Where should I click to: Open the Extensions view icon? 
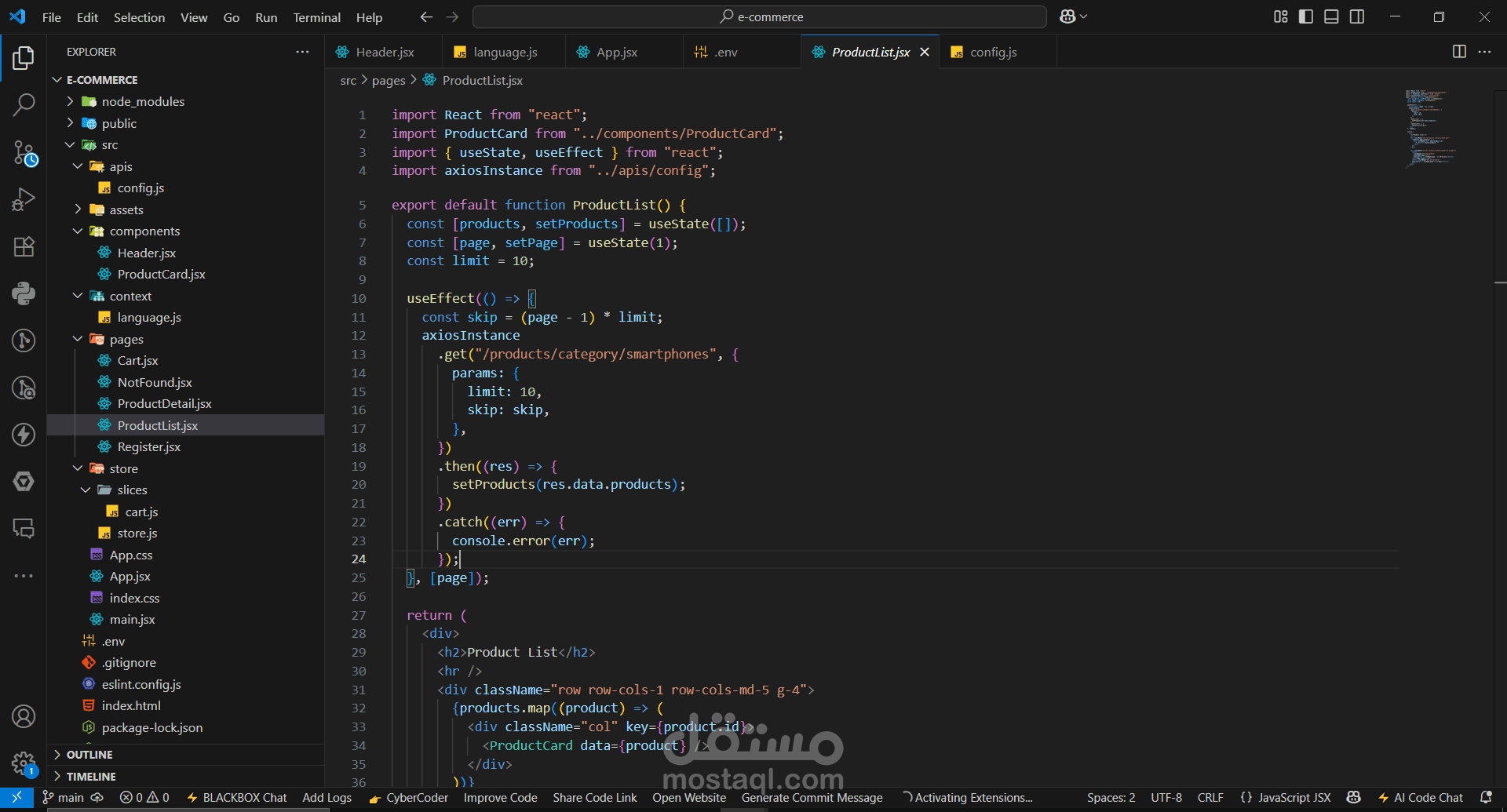point(24,246)
